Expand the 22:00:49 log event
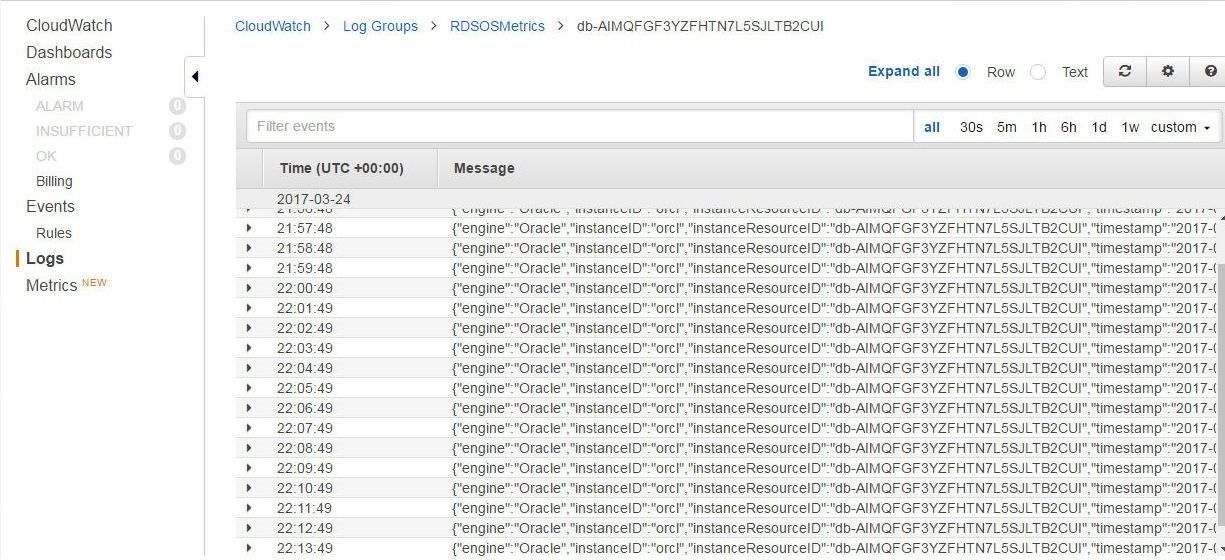The height and width of the screenshot is (560, 1225). (249, 288)
